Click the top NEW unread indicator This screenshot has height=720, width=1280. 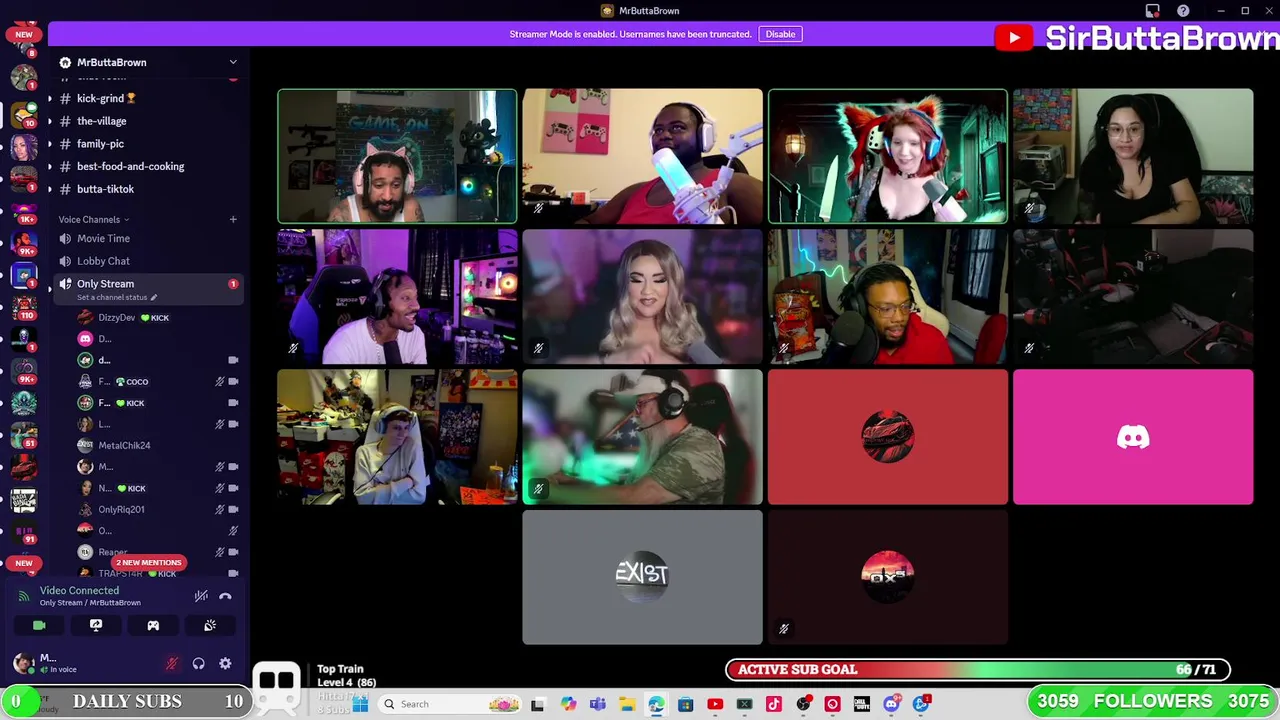(x=24, y=34)
